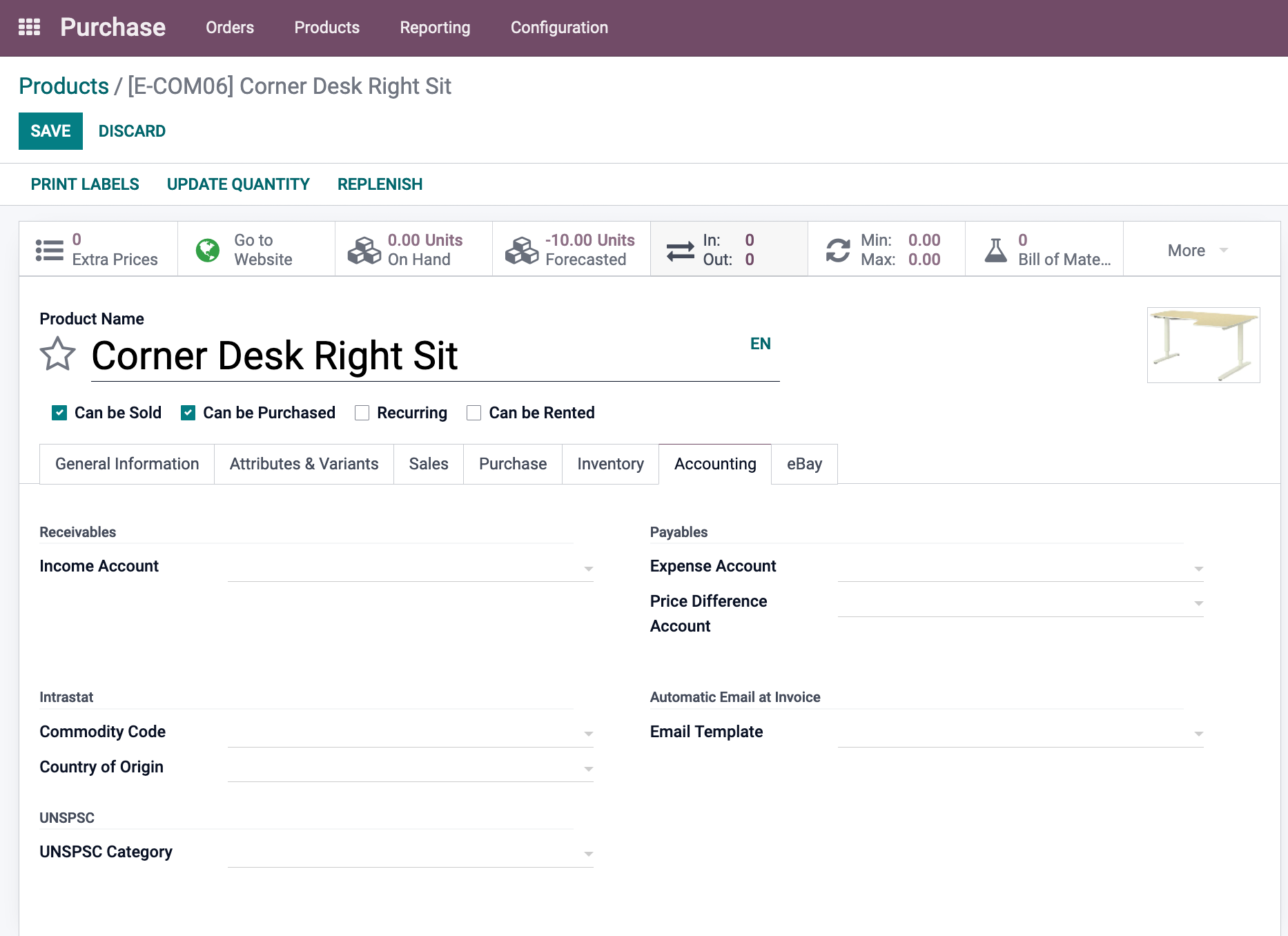Open Bill of Materials flask icon
Screen dimensions: 1288x936
click(x=995, y=250)
